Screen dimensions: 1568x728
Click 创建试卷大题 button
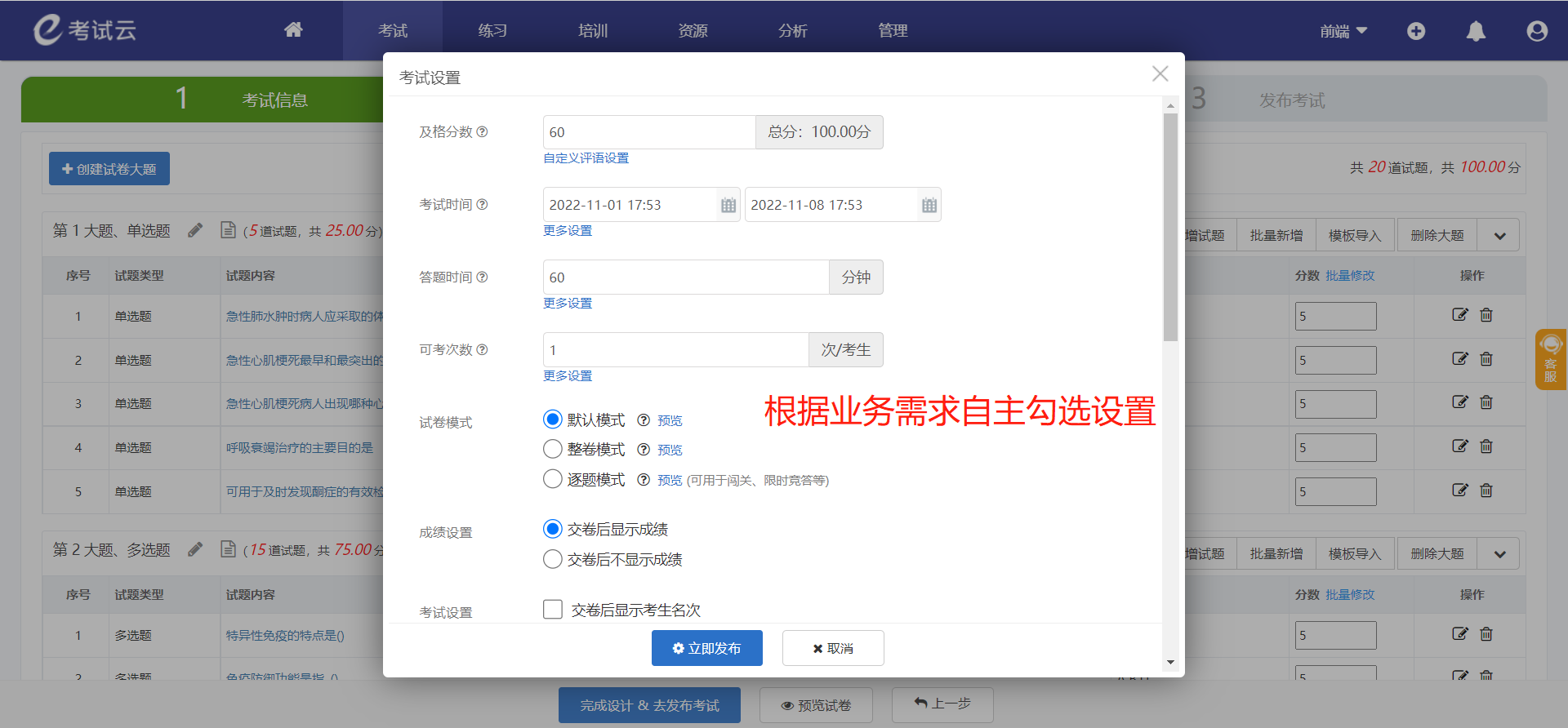109,169
